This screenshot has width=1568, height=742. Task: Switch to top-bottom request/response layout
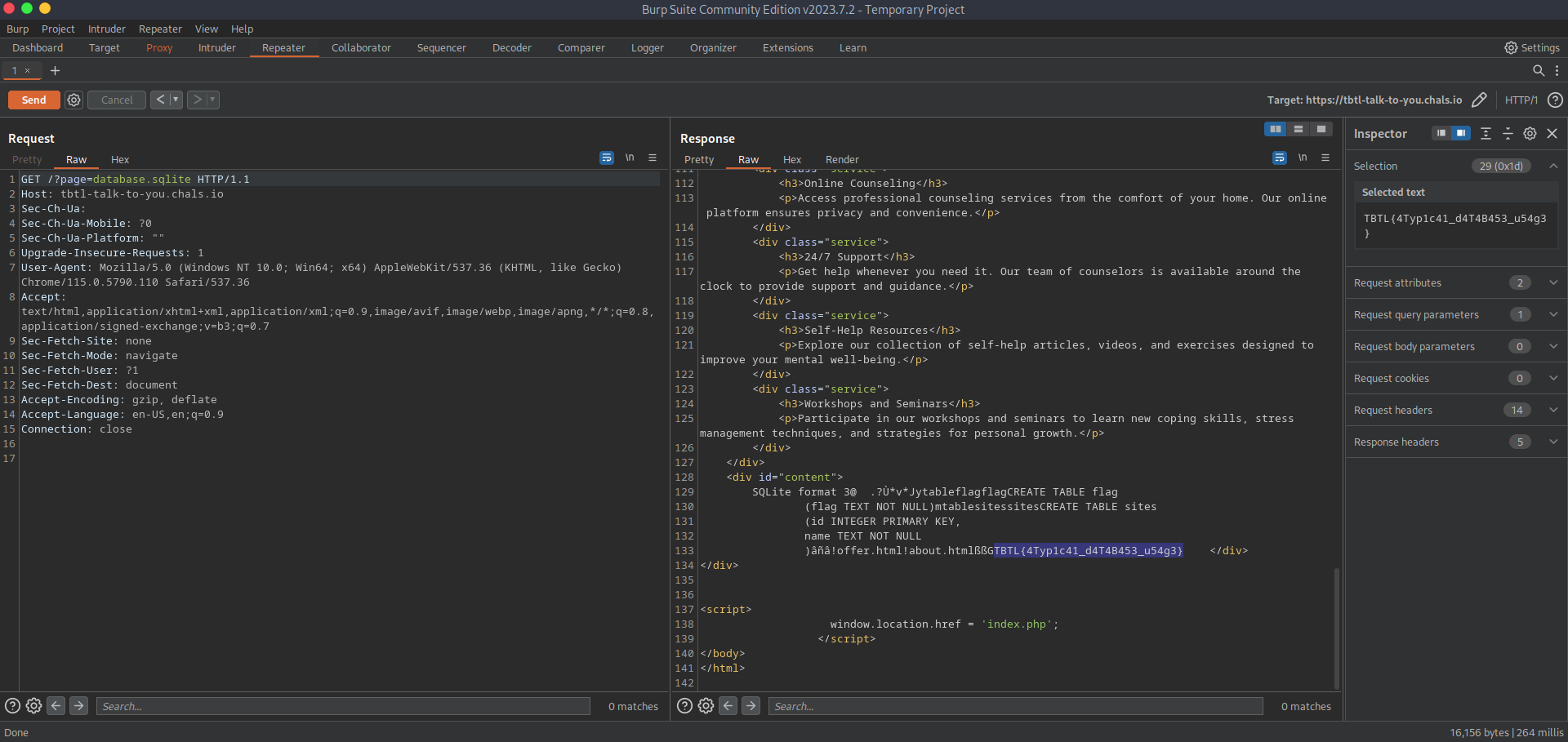1298,129
